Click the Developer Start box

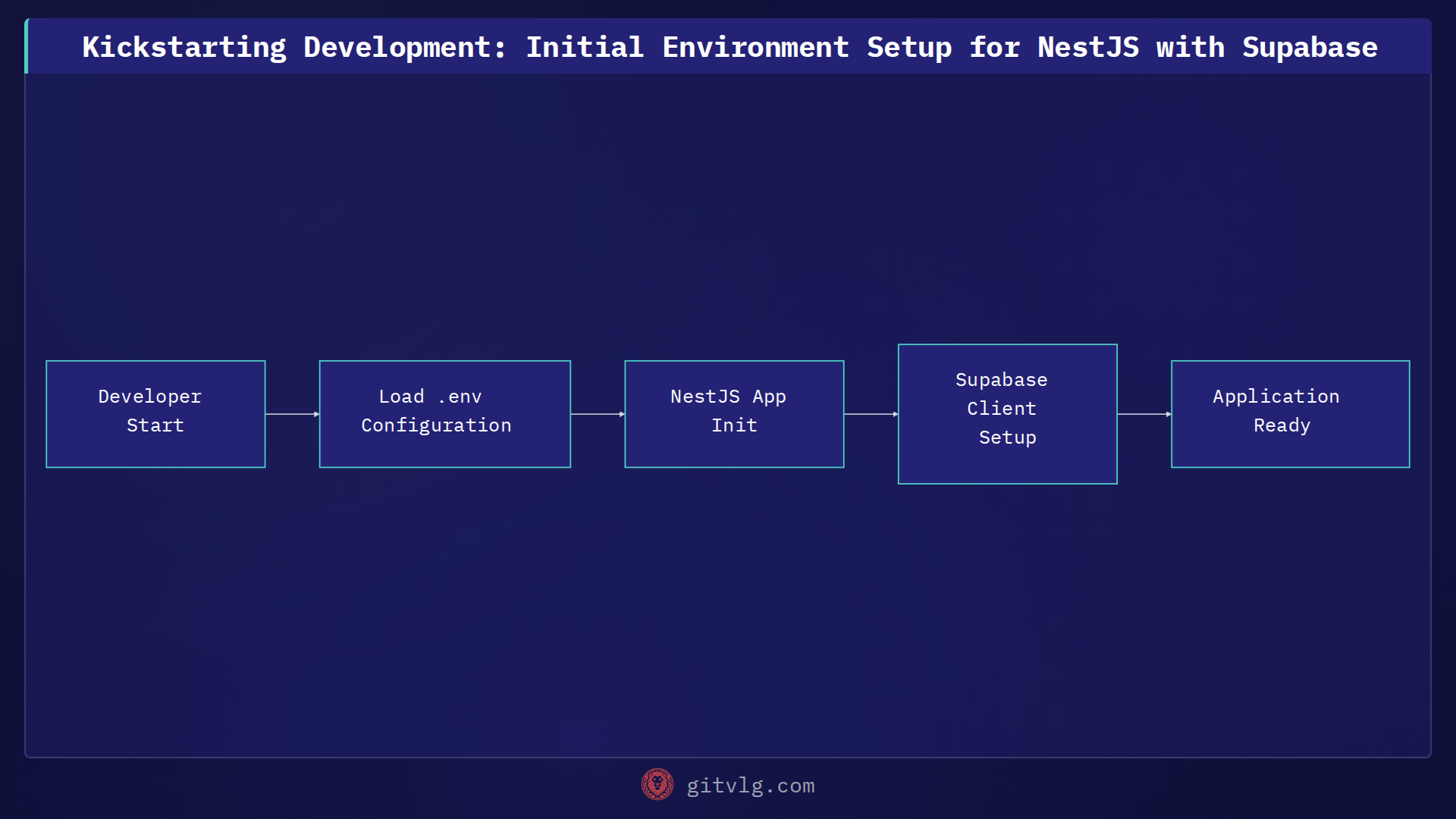[155, 414]
